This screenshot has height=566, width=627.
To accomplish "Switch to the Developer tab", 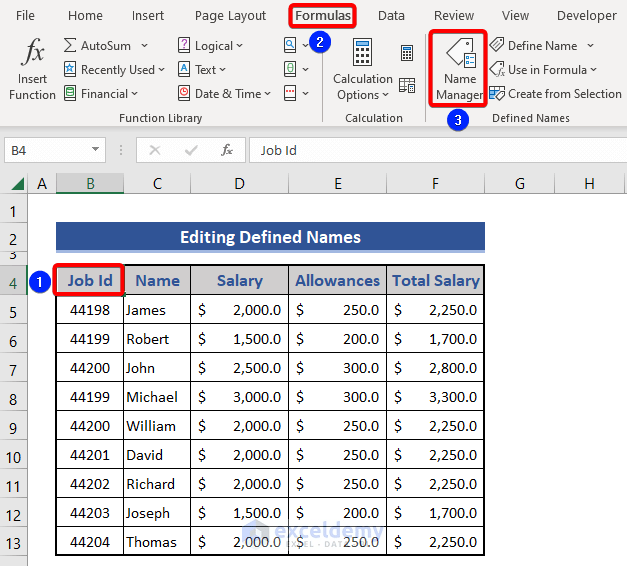I will (587, 16).
